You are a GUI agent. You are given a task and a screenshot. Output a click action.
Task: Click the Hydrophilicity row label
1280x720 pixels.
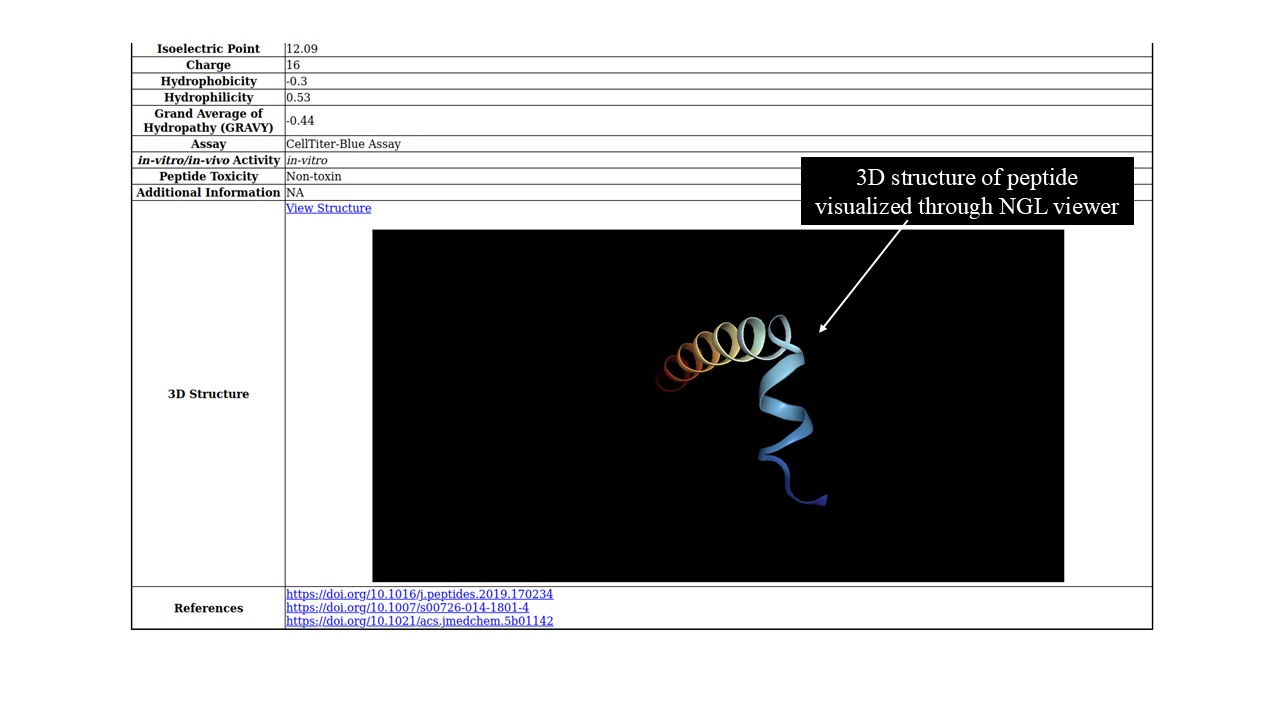208,97
